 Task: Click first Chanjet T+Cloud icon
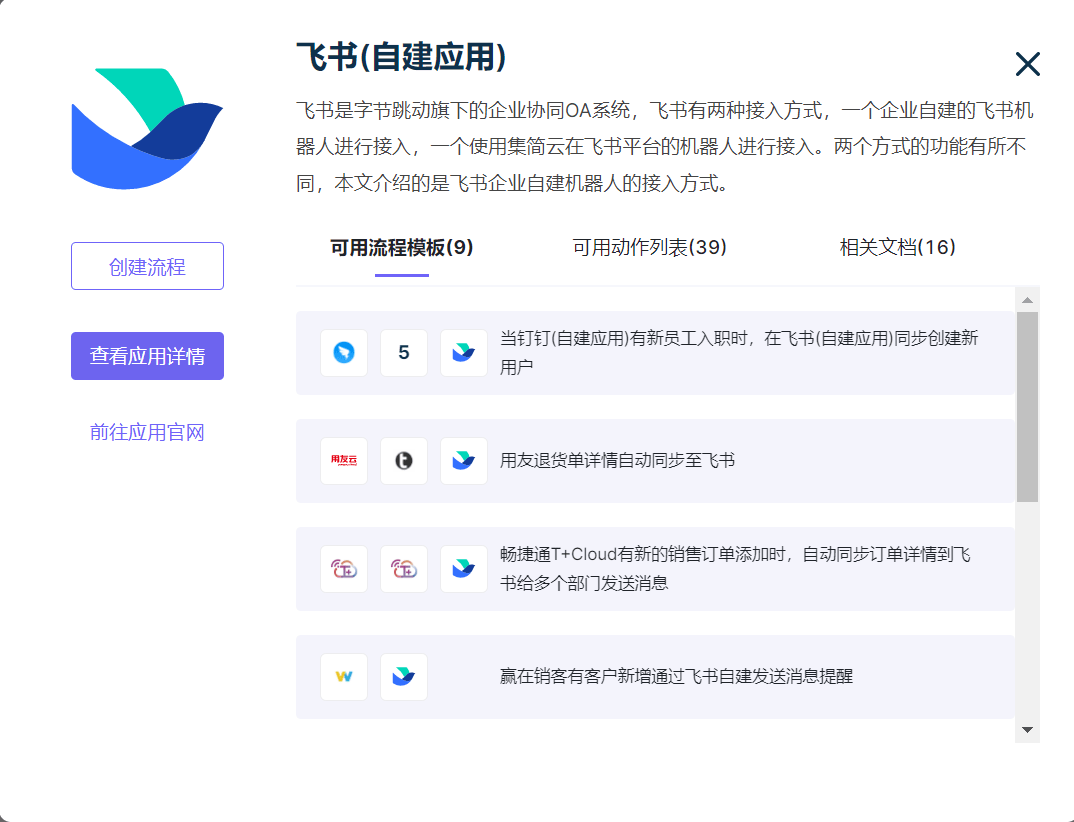point(344,569)
